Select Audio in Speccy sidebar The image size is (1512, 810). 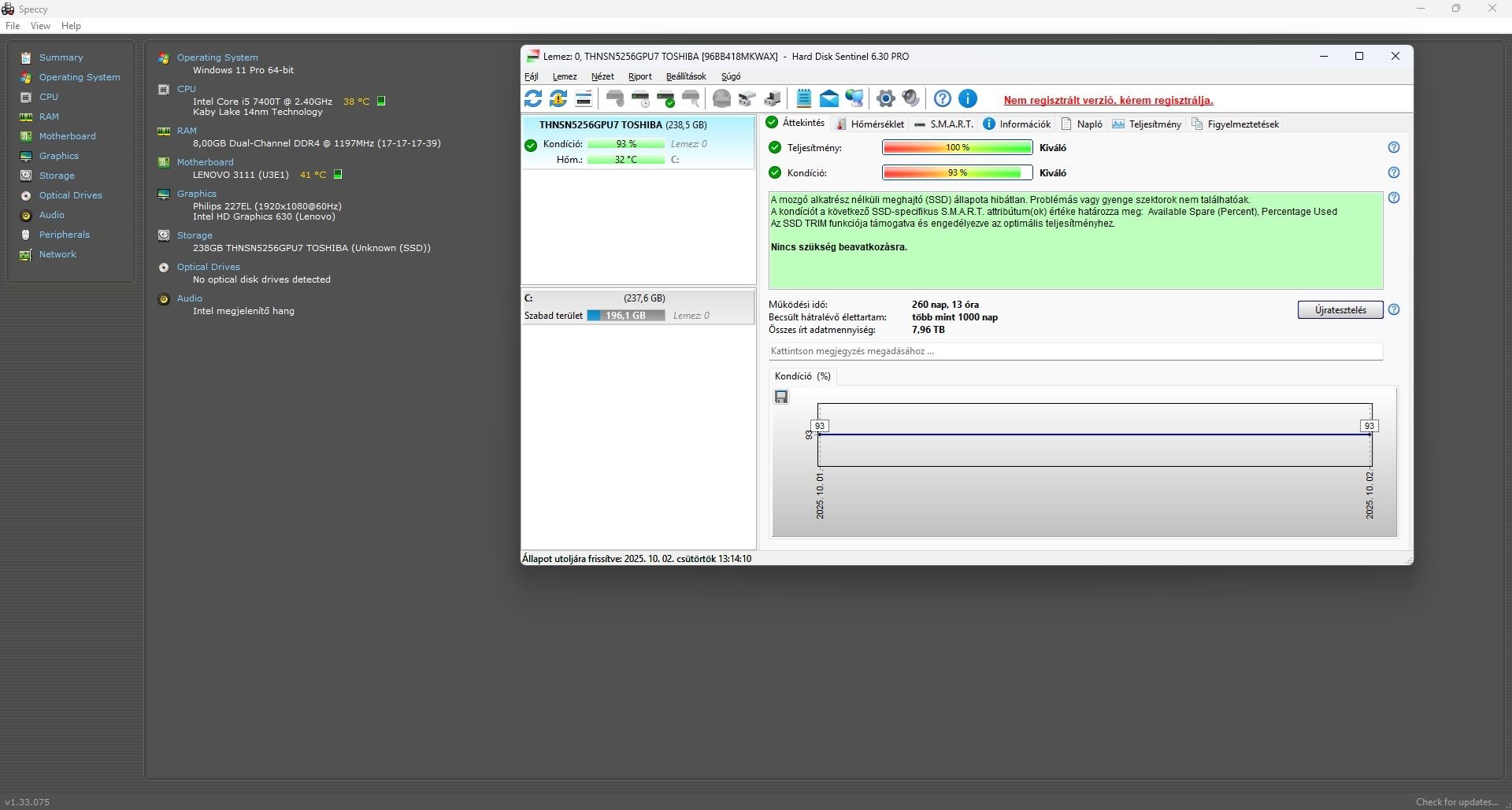click(51, 215)
